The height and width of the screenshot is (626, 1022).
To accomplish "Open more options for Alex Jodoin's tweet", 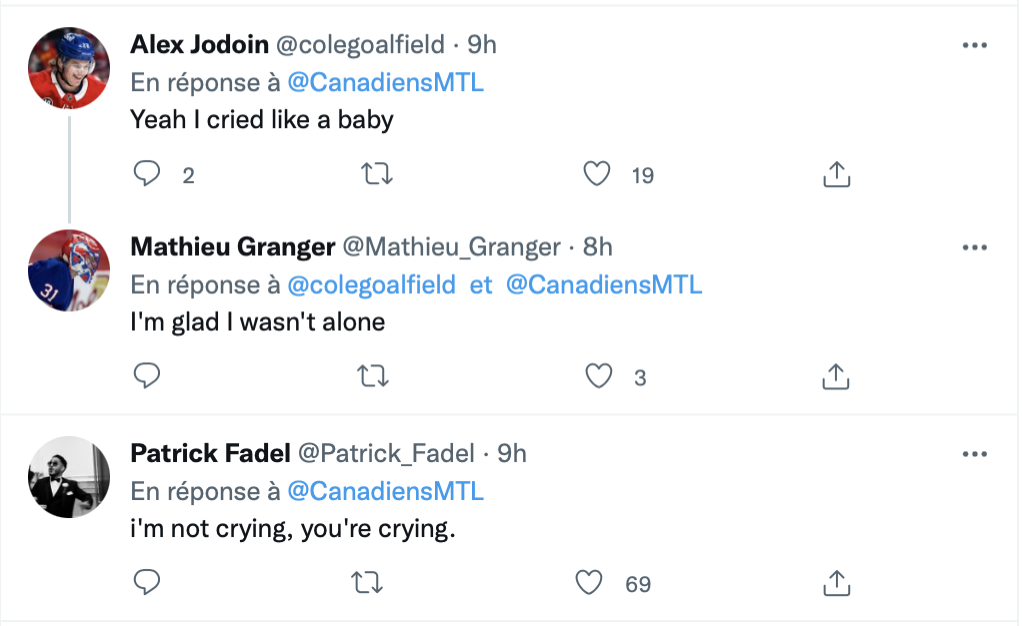I will [x=974, y=46].
